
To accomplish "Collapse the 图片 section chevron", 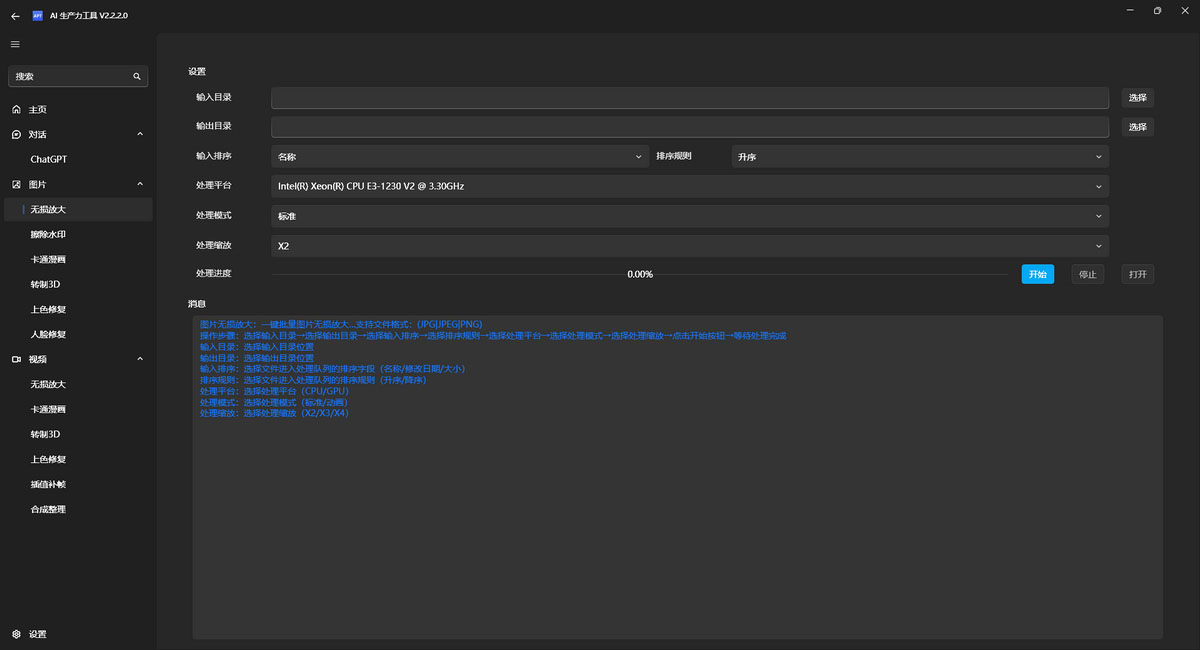I will pos(139,184).
